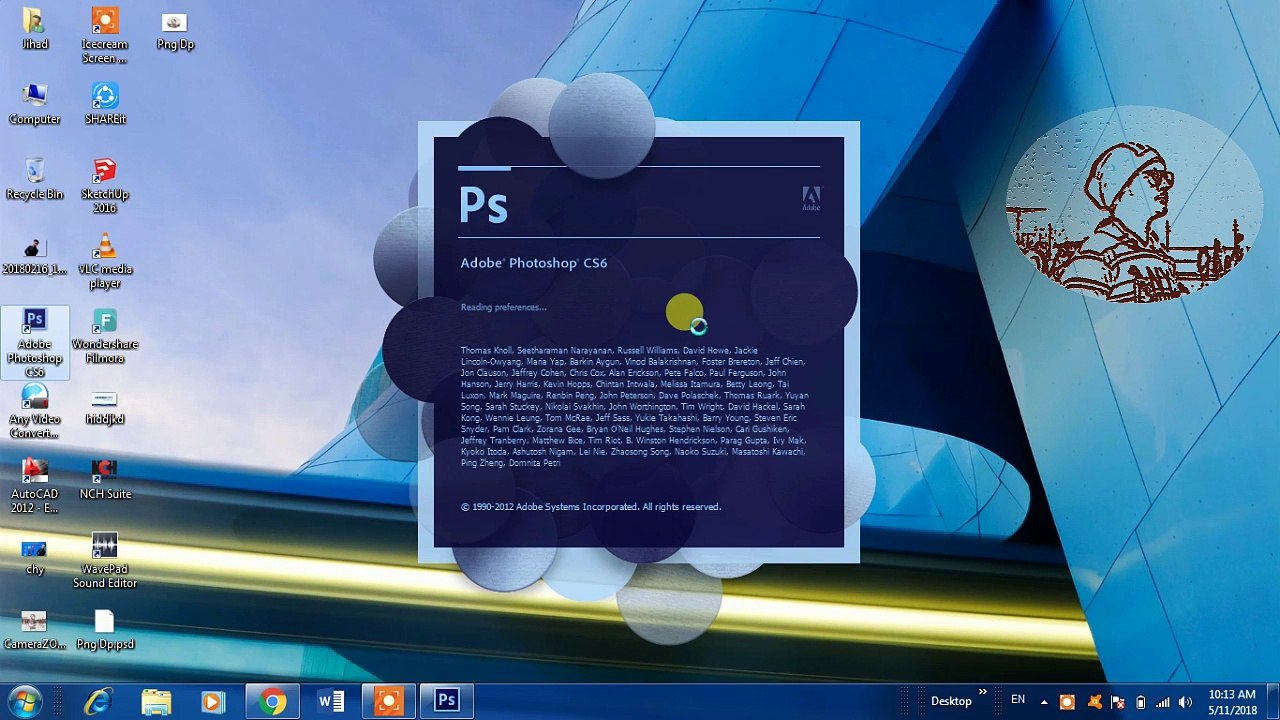Select the NCH Suite shortcut
Screen dimensions: 1280x720
105,479
